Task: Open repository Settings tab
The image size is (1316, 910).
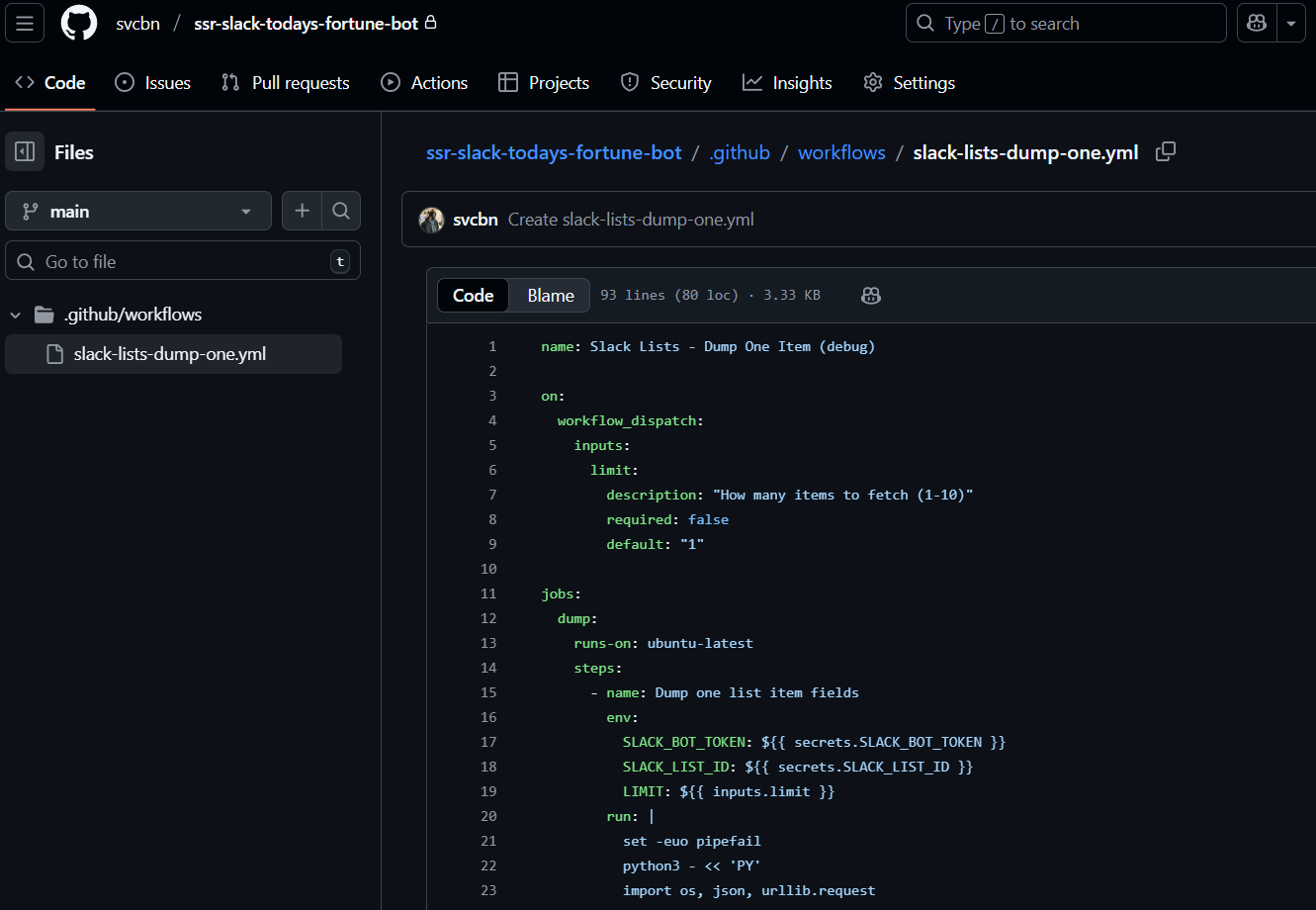Action: pyautogui.click(x=909, y=83)
